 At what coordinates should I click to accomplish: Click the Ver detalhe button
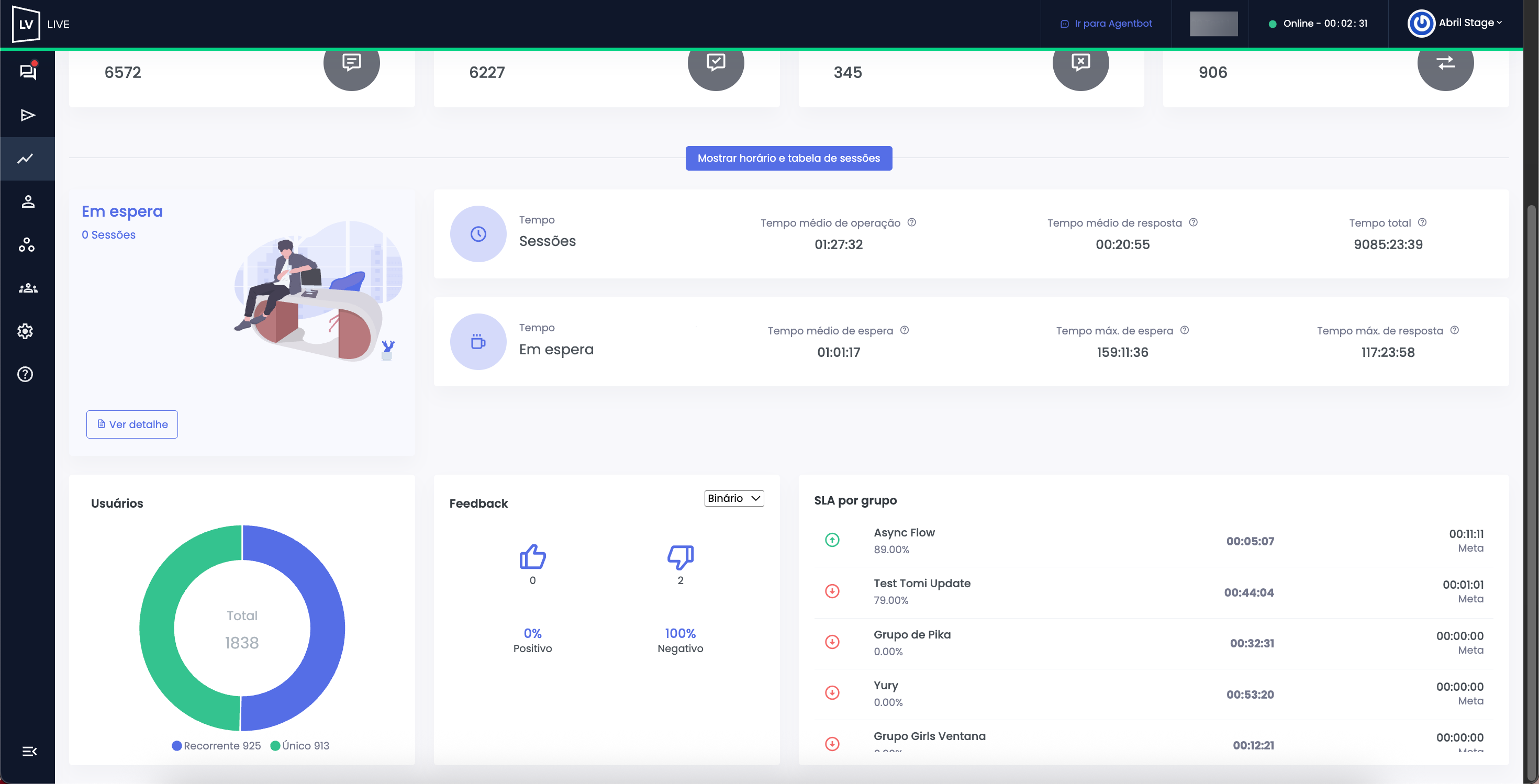tap(132, 424)
